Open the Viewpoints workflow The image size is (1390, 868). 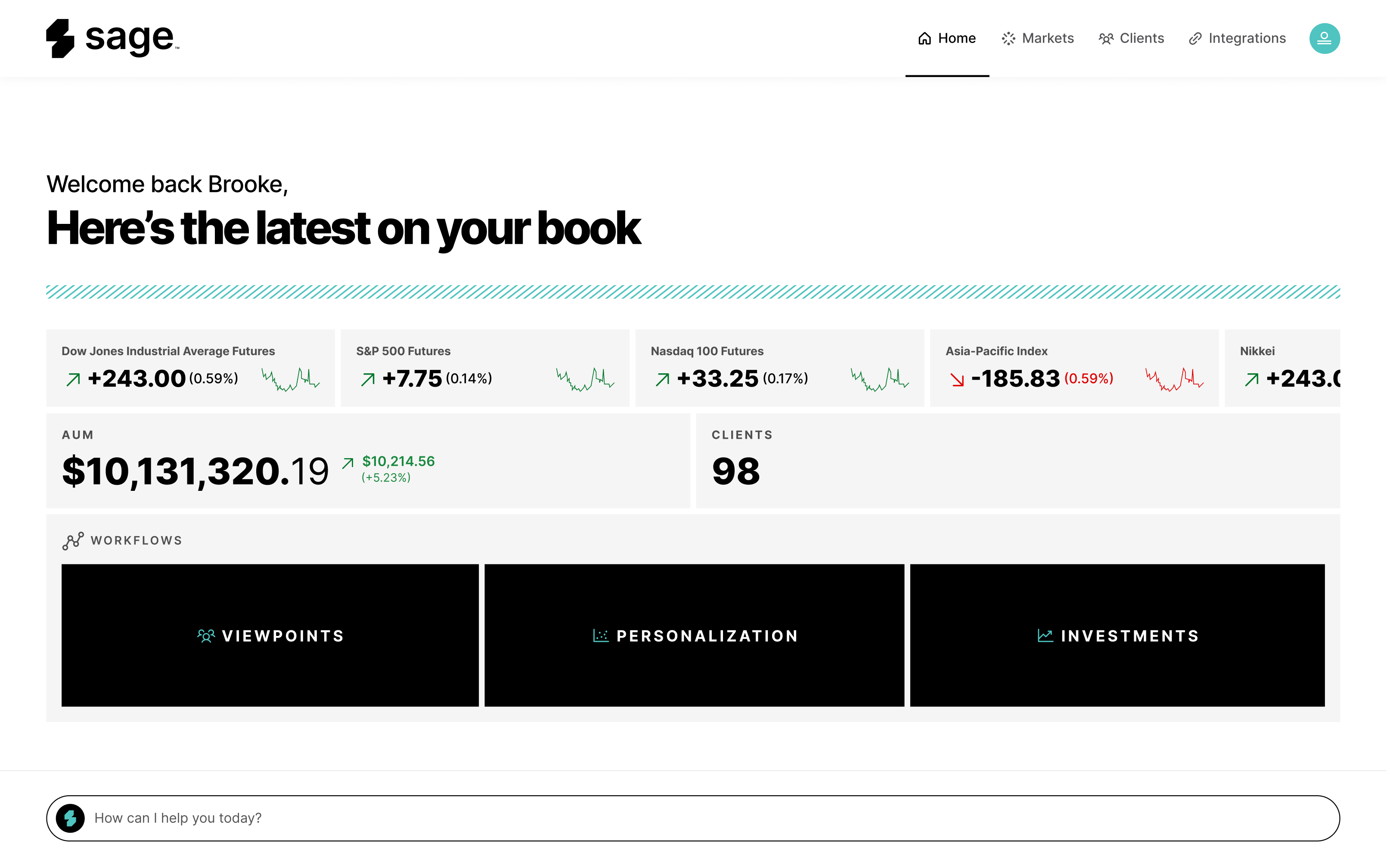(270, 635)
